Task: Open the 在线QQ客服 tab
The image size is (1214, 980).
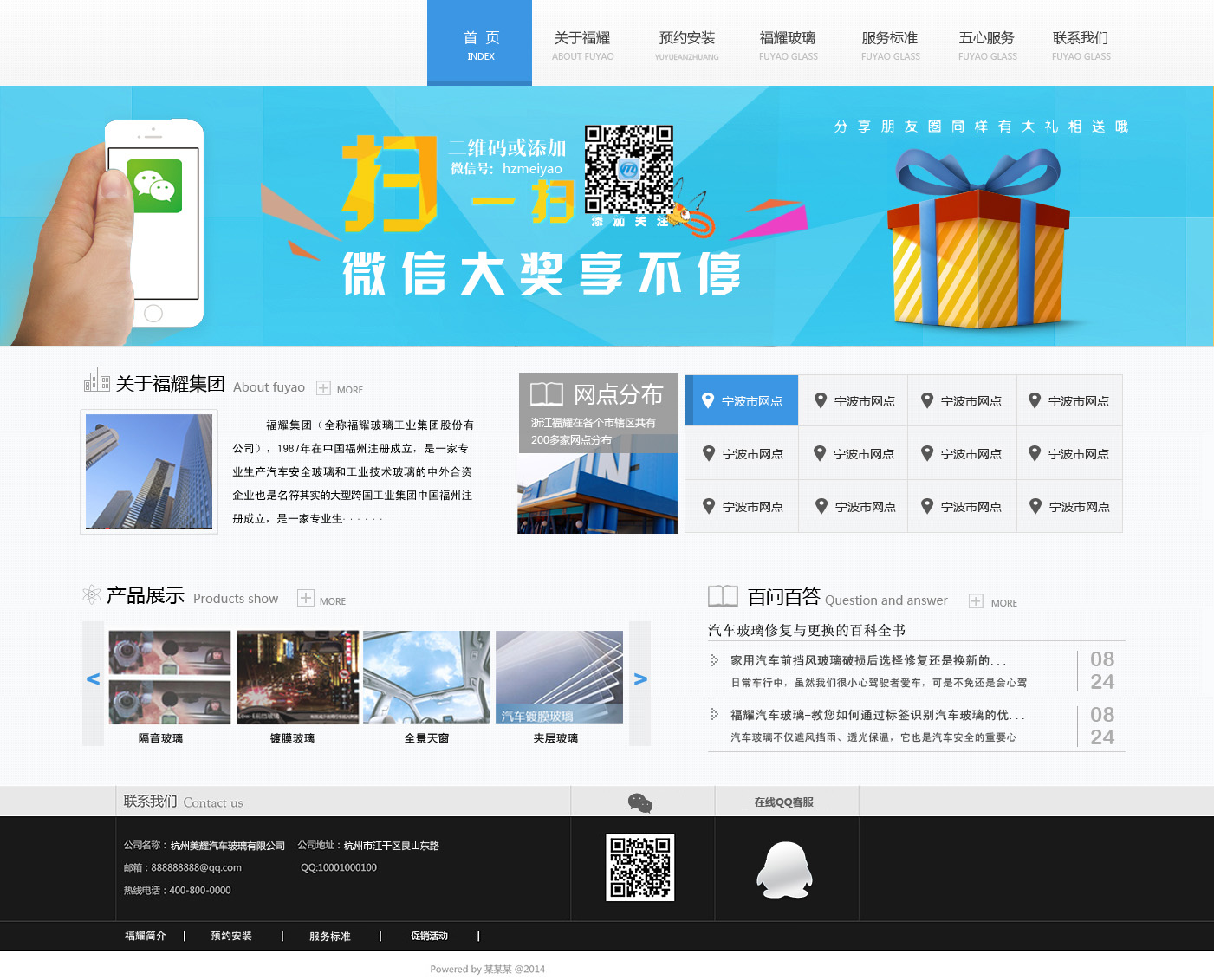Action: point(784,802)
